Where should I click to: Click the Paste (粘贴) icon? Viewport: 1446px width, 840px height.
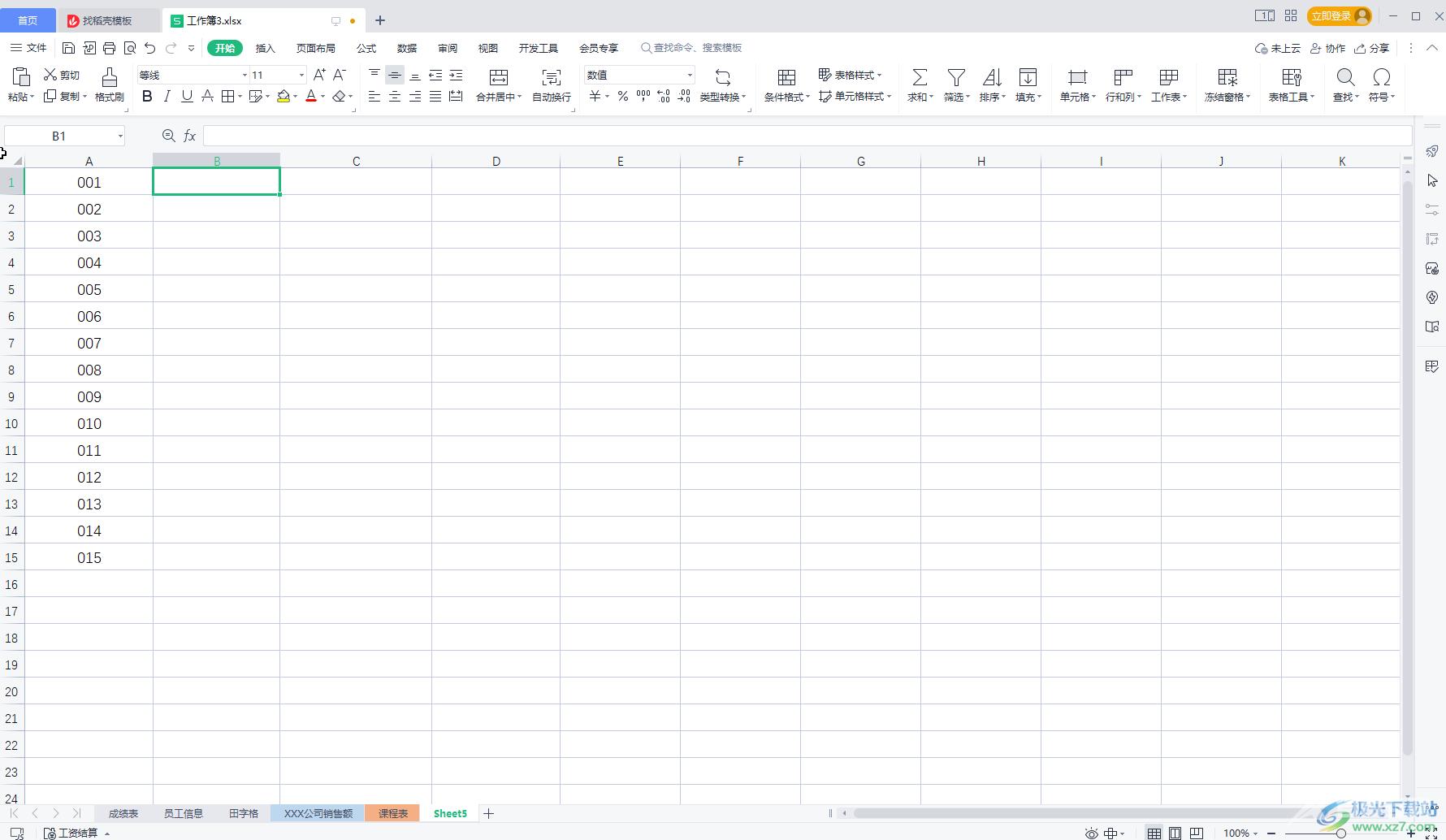point(21,77)
